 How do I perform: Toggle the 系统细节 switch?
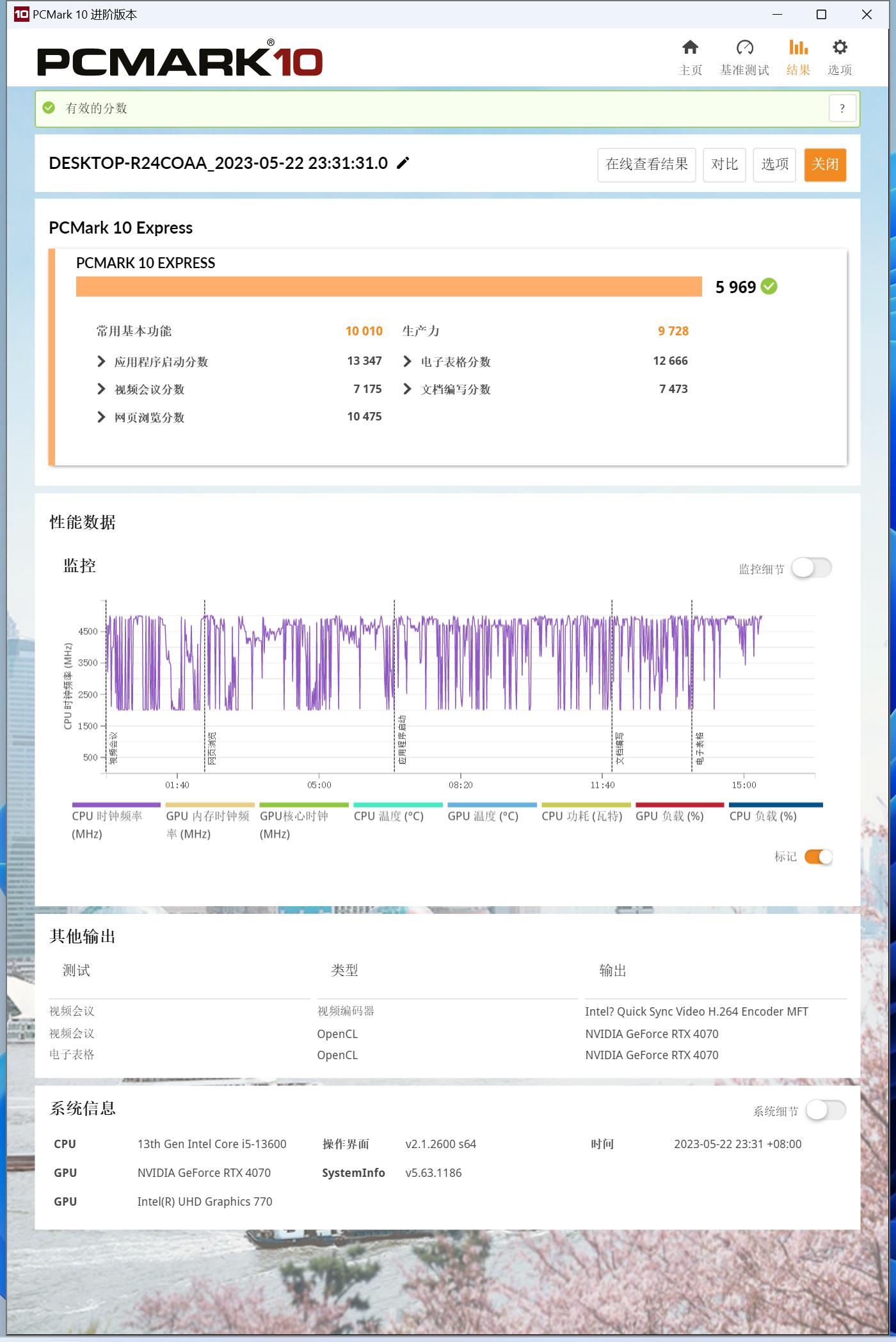826,1110
